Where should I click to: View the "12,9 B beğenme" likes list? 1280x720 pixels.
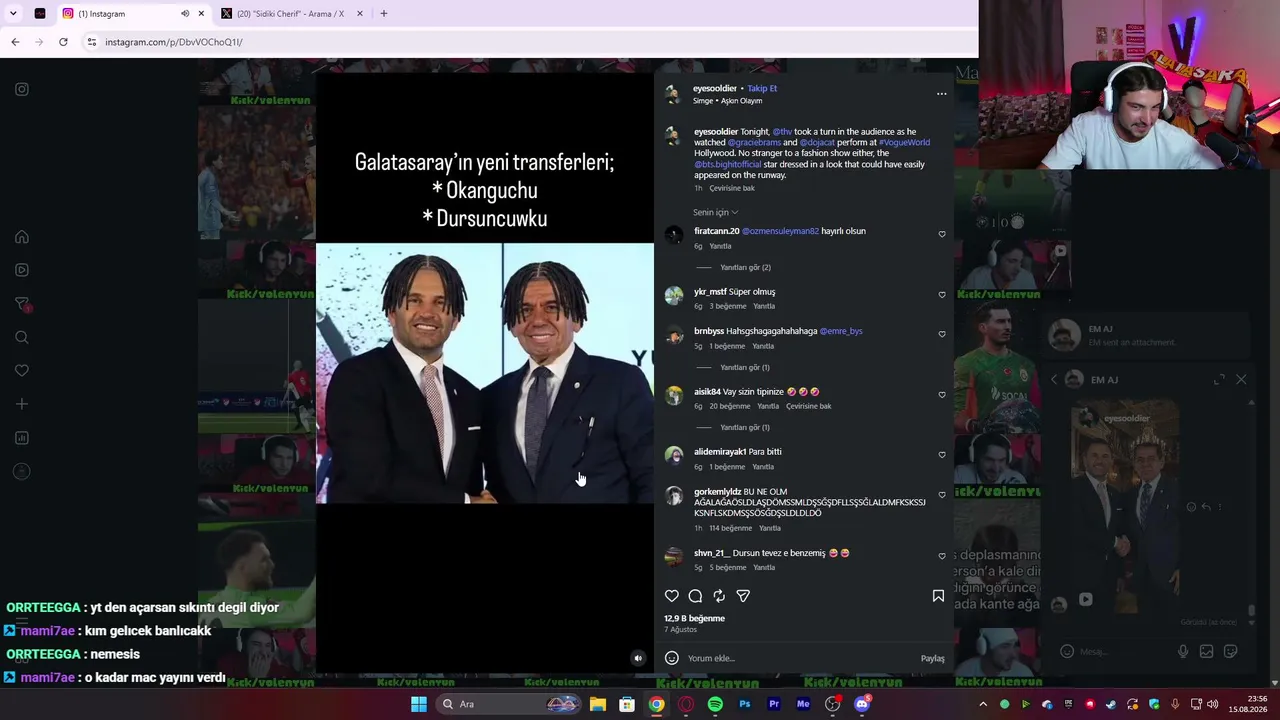click(694, 618)
